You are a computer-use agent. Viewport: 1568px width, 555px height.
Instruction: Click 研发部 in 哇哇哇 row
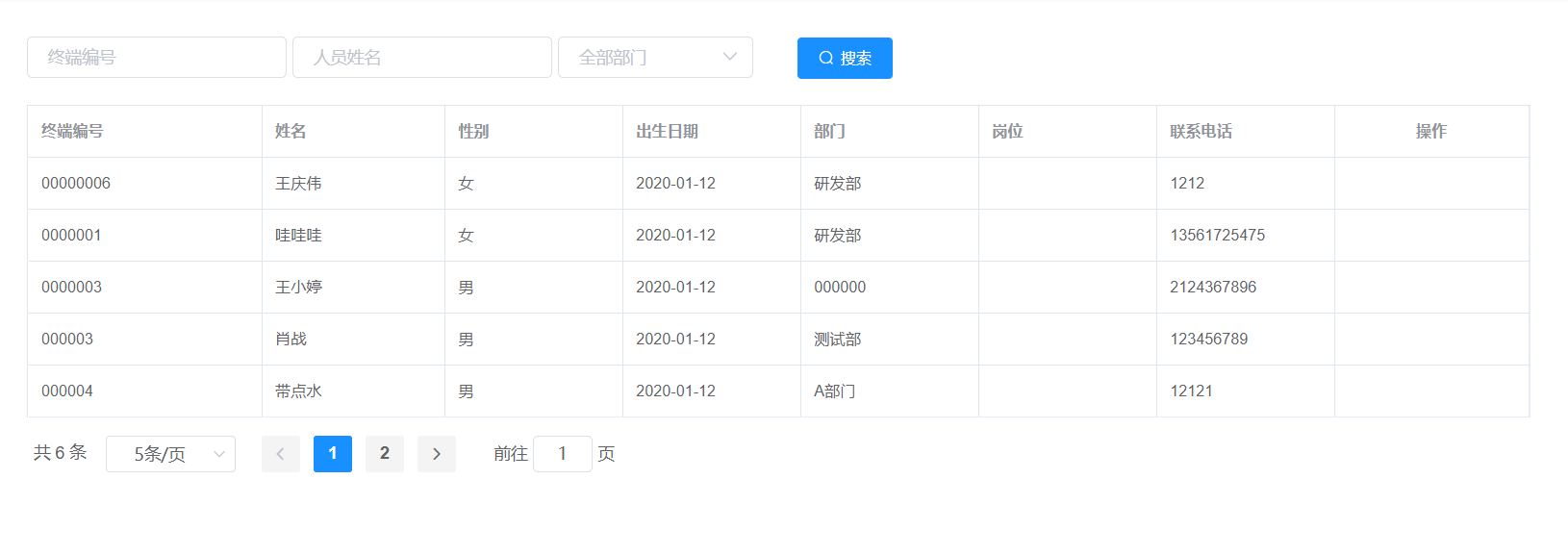(838, 236)
